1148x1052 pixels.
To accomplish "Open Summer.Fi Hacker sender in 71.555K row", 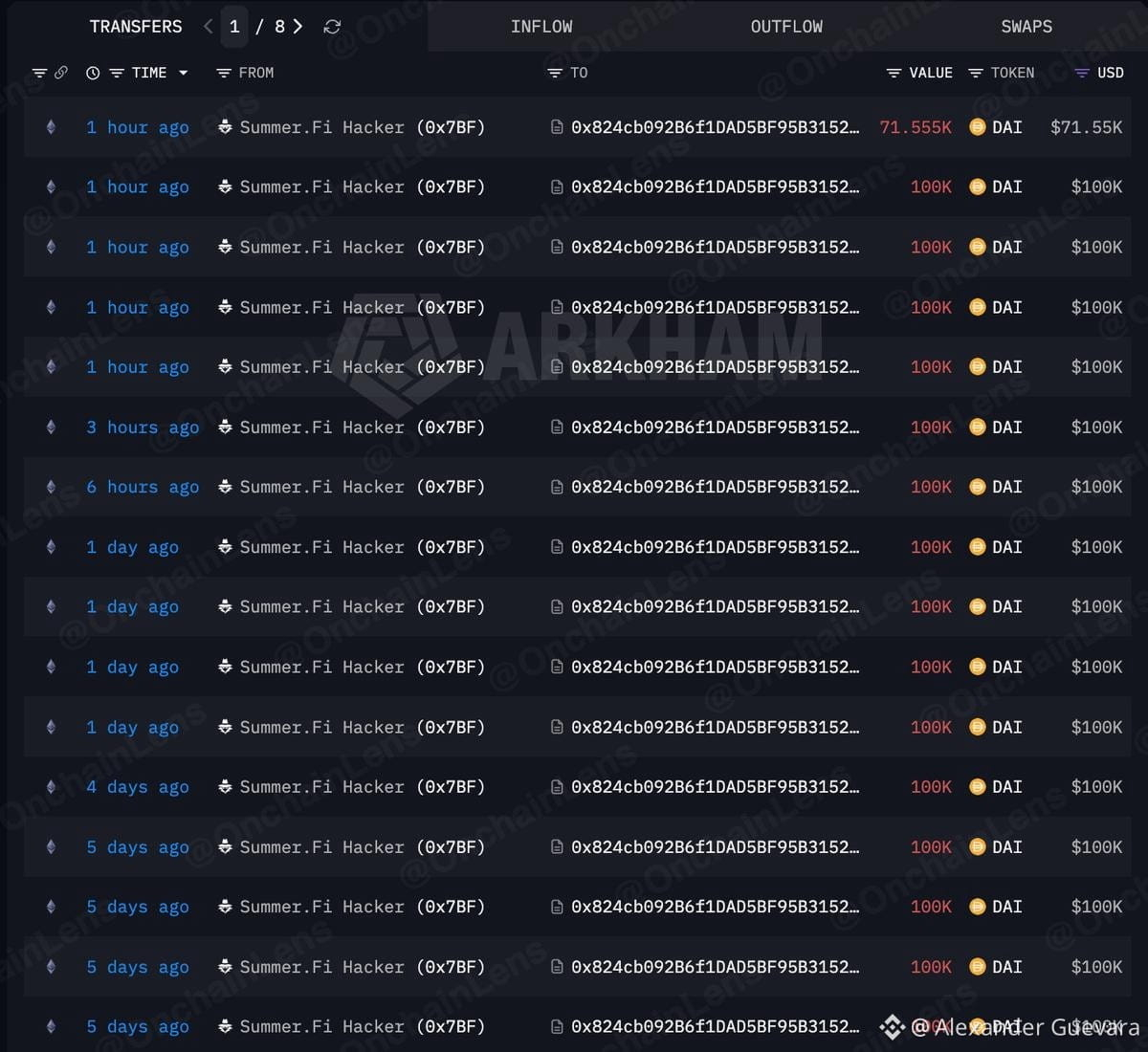I will click(363, 127).
